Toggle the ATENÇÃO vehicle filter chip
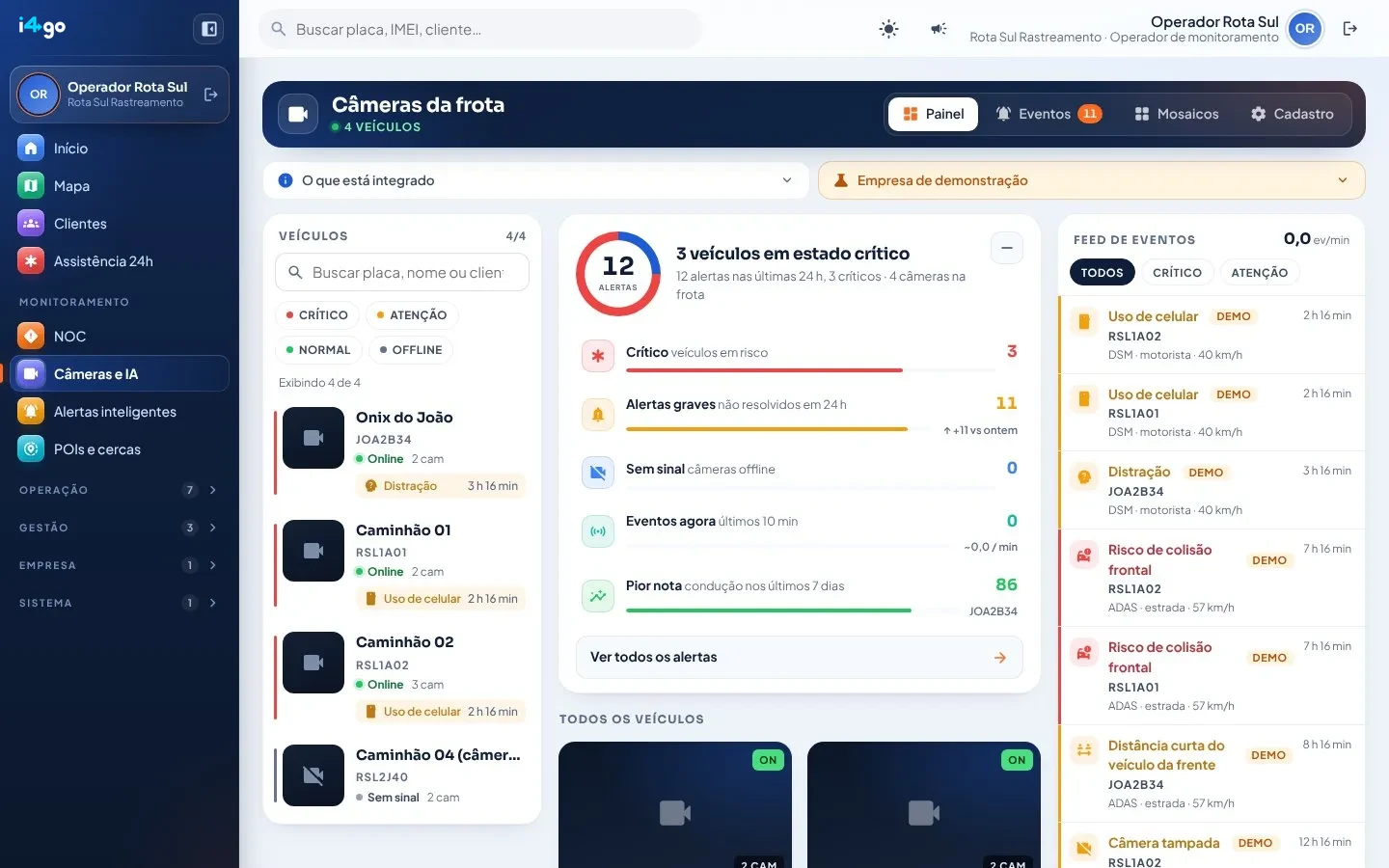Image resolution: width=1389 pixels, height=868 pixels. point(412,315)
